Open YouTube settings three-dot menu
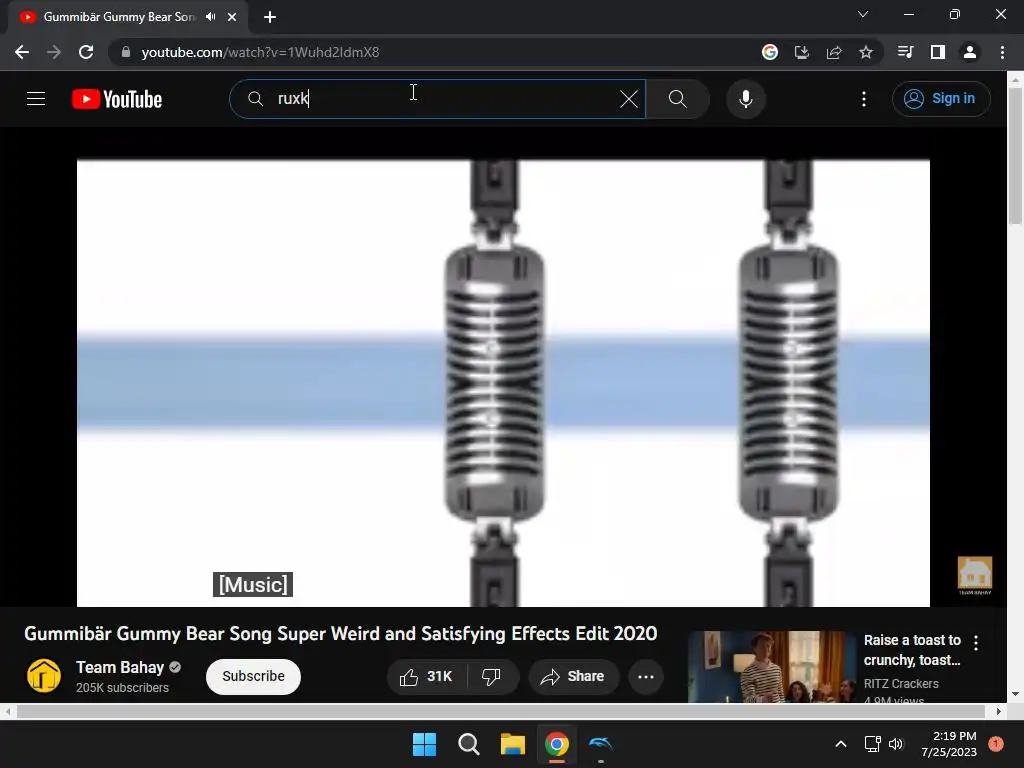The image size is (1024, 768). click(x=864, y=99)
